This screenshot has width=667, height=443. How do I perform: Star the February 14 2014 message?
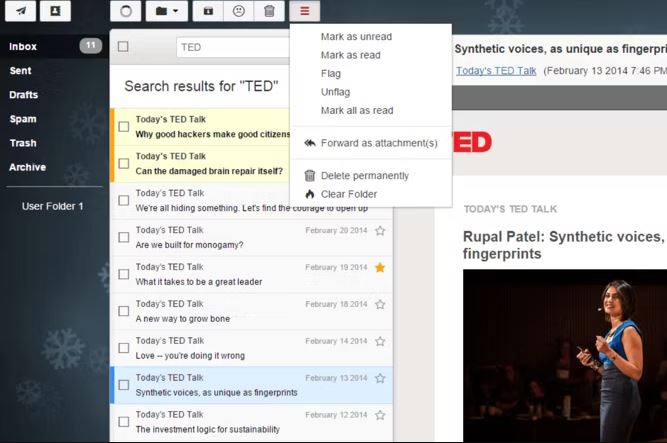pos(380,341)
